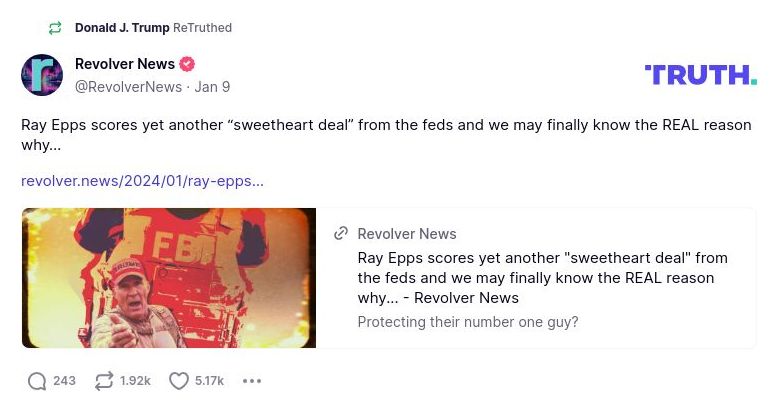Click the TRUTH. logo

click(700, 74)
